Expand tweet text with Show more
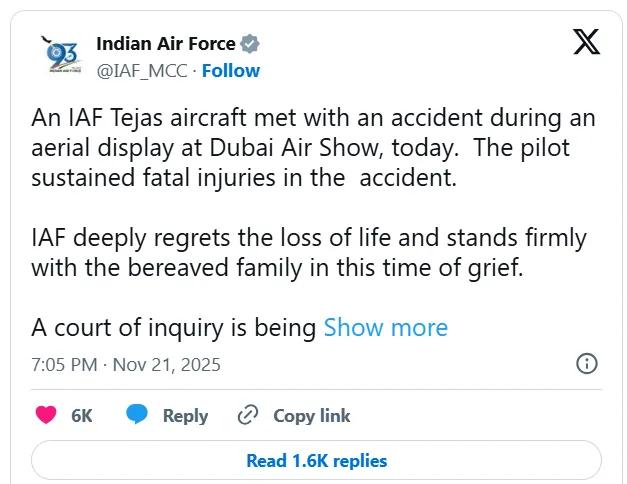 (x=385, y=327)
